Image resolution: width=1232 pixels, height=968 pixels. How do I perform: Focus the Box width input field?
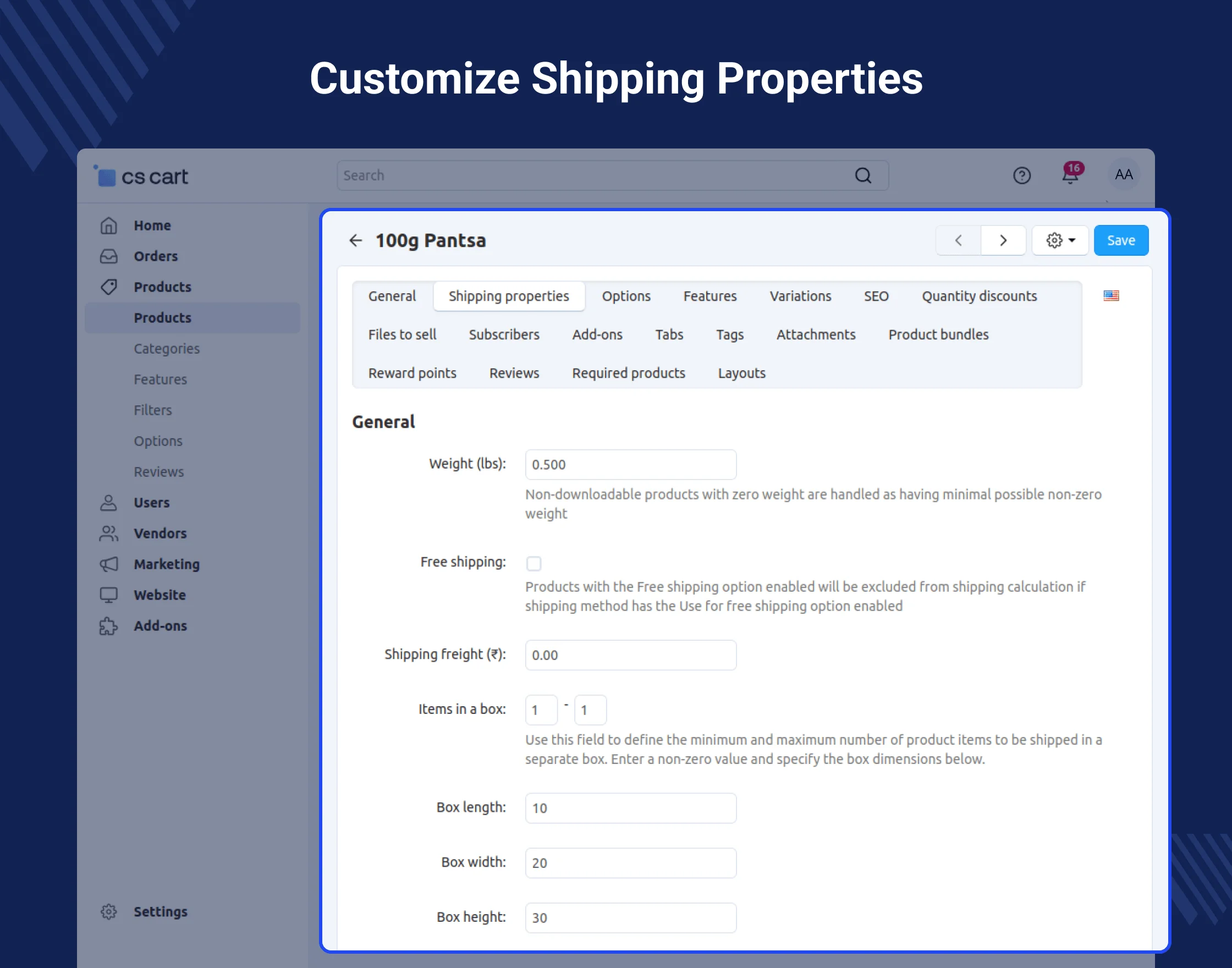[x=630, y=862]
